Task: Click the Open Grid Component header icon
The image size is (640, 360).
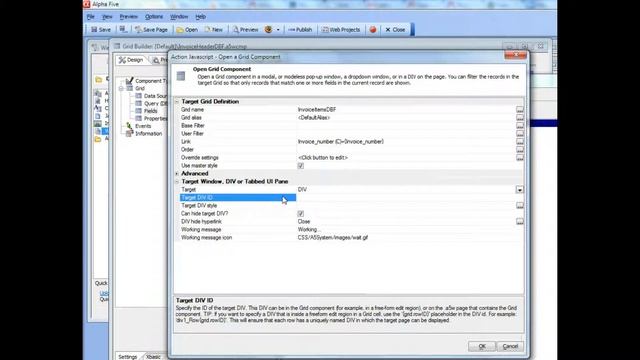Action: click(181, 76)
